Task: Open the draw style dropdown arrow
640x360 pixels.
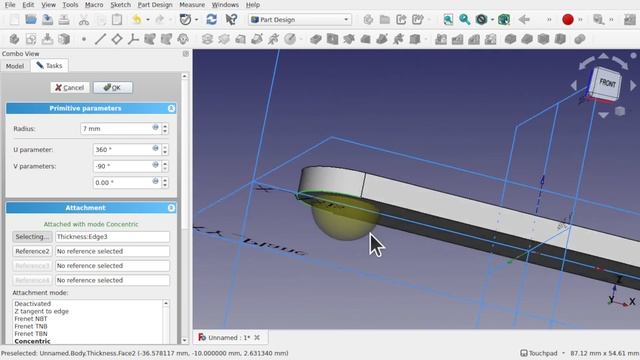Action: [492, 20]
